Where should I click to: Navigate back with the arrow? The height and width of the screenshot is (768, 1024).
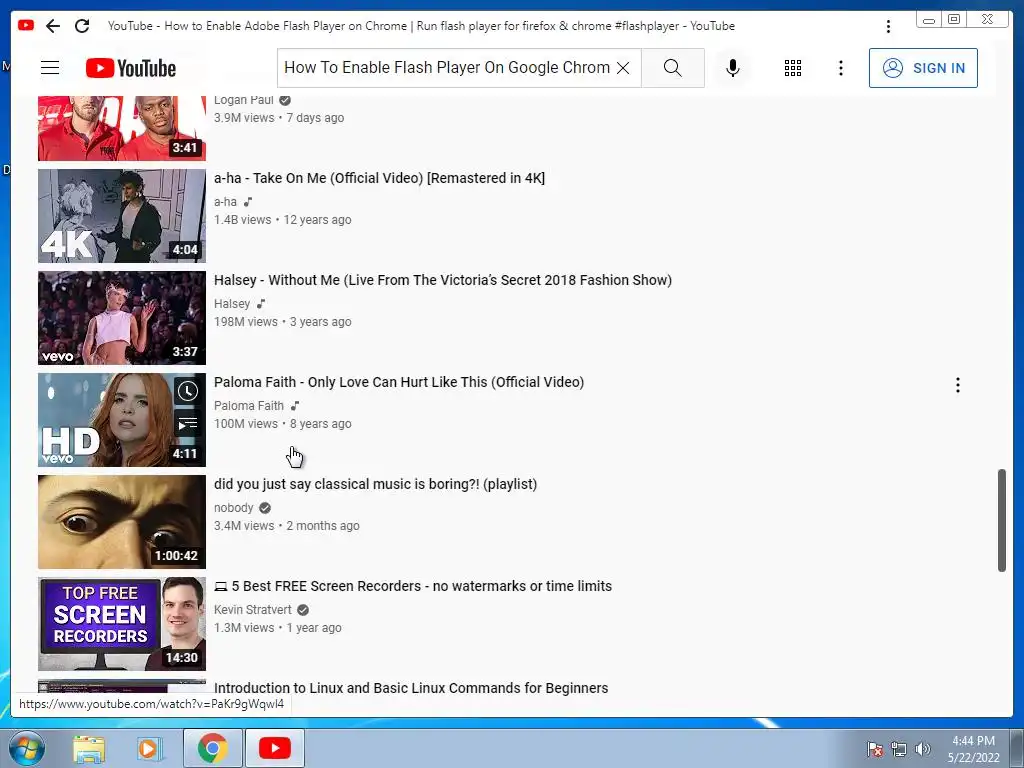click(x=53, y=26)
